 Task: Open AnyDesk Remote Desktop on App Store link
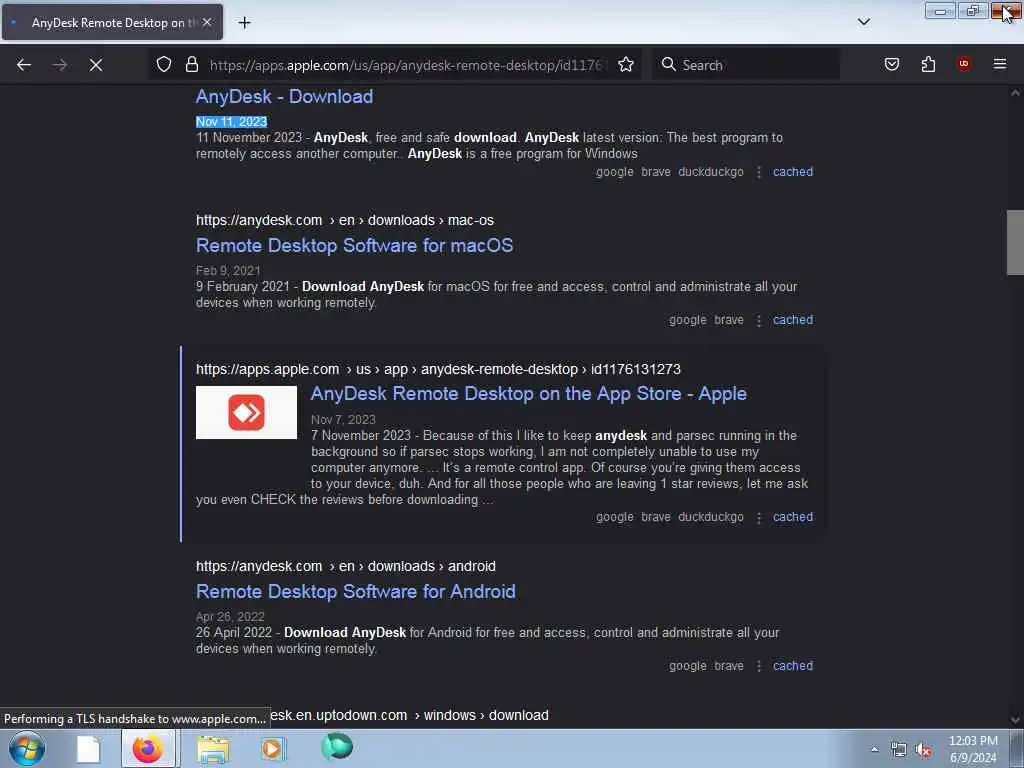(528, 394)
